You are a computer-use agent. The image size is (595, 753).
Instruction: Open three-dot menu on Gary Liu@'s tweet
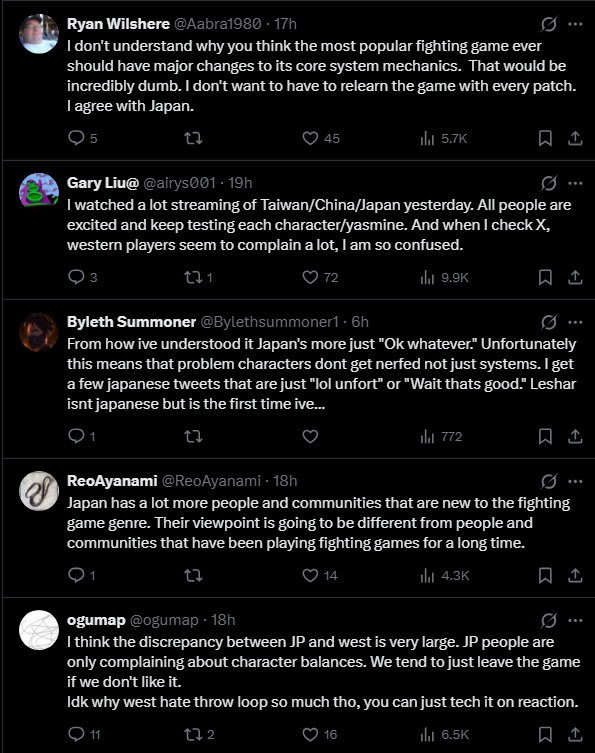575,183
